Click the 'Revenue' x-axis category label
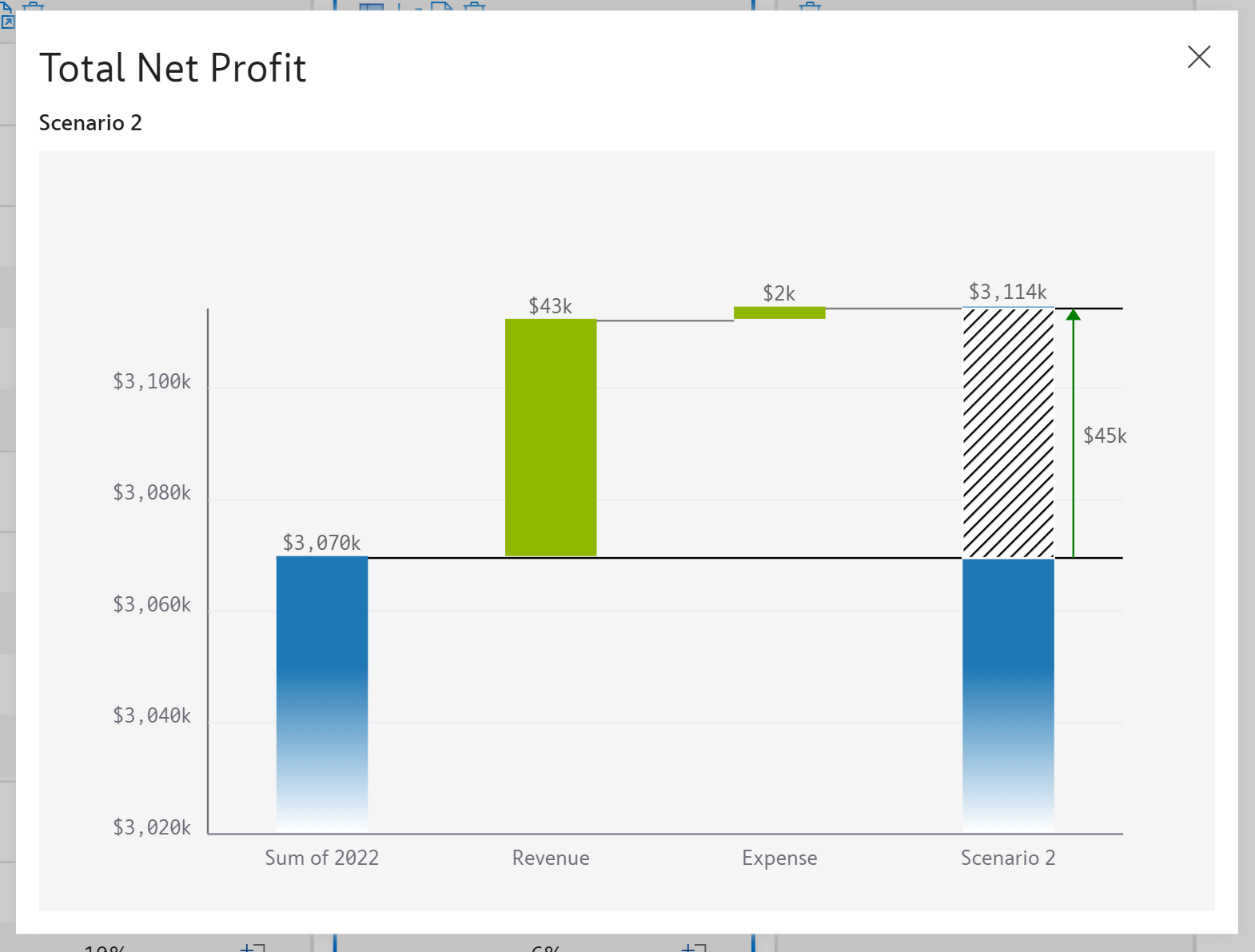This screenshot has height=952, width=1255. (551, 858)
